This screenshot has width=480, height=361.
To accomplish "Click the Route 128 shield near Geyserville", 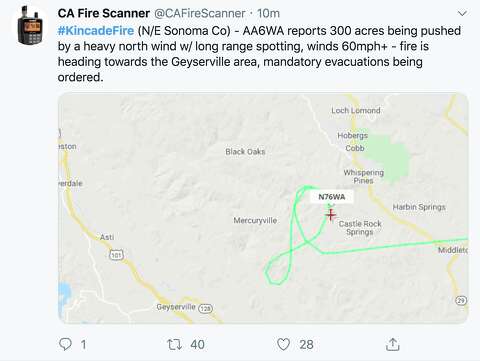I will point(205,308).
